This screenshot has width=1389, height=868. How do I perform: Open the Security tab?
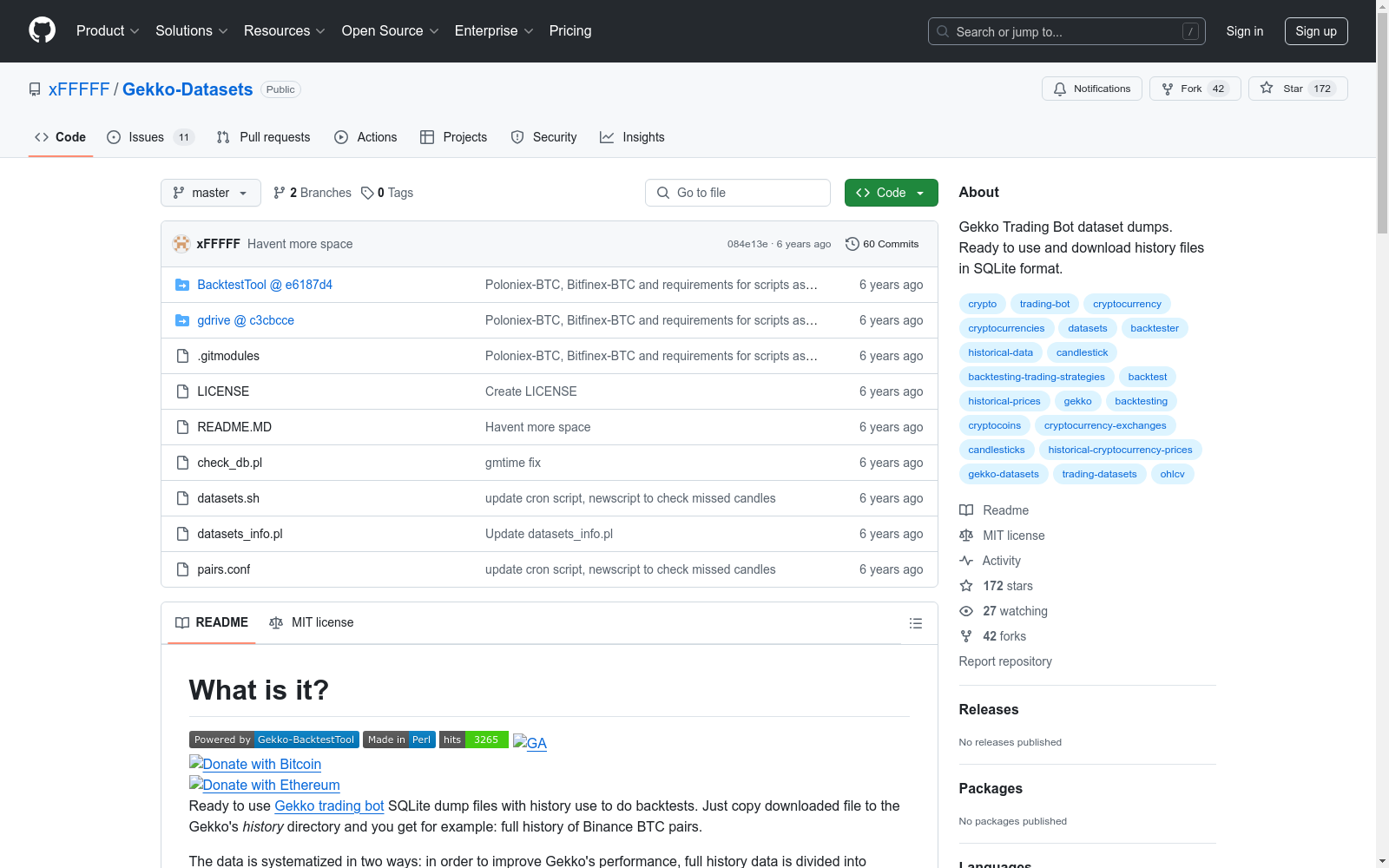tap(543, 137)
